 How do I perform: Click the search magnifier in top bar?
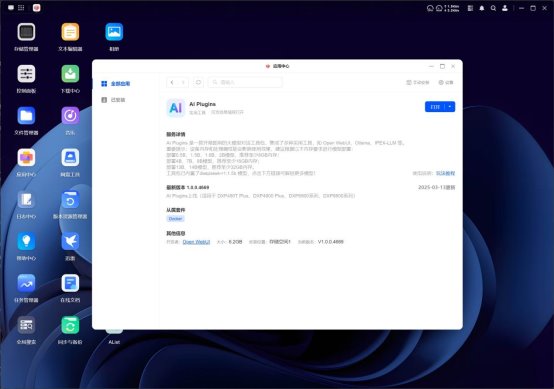[493, 8]
